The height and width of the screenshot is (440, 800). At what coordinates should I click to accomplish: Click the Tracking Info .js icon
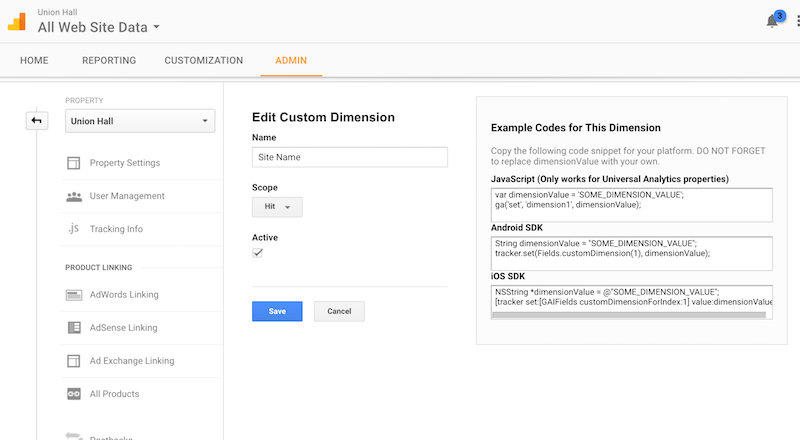pyautogui.click(x=73, y=229)
